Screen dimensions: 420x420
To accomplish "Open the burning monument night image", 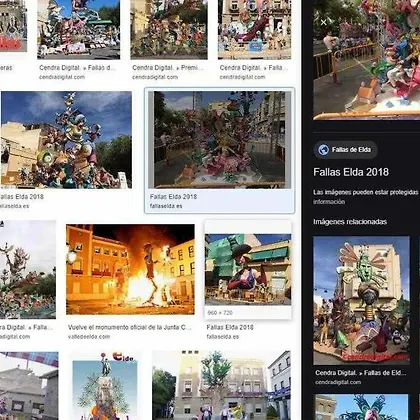I will point(130,269).
